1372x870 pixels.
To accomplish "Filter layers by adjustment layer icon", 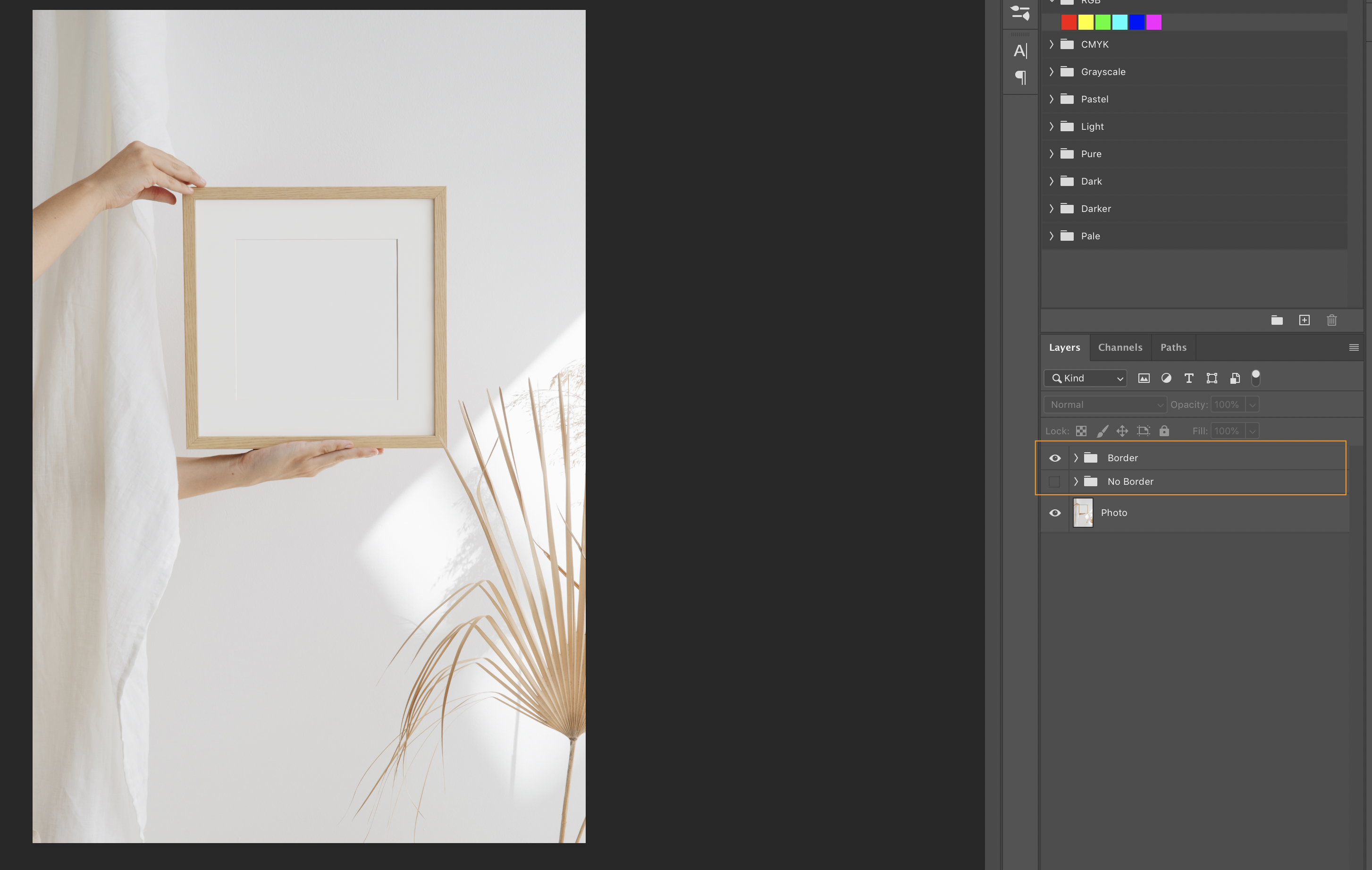I will 1166,378.
